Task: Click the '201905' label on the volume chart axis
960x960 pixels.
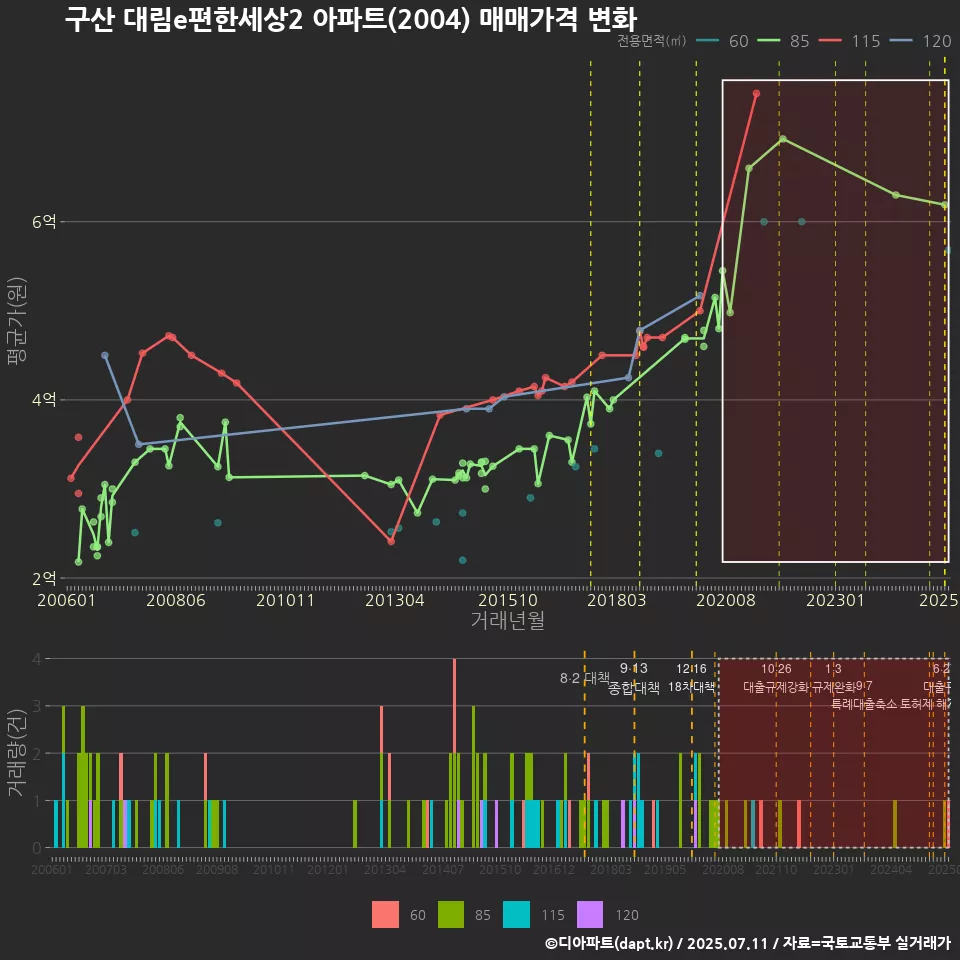Action: click(x=665, y=869)
